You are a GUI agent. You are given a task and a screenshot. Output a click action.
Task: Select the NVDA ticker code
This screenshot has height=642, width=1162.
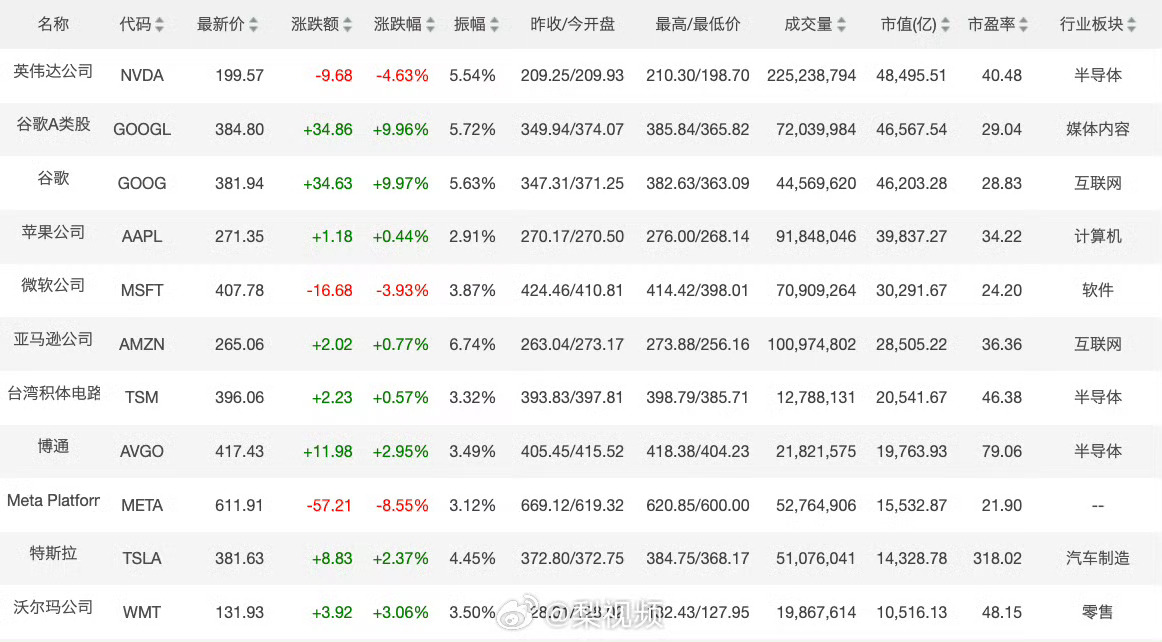[142, 76]
